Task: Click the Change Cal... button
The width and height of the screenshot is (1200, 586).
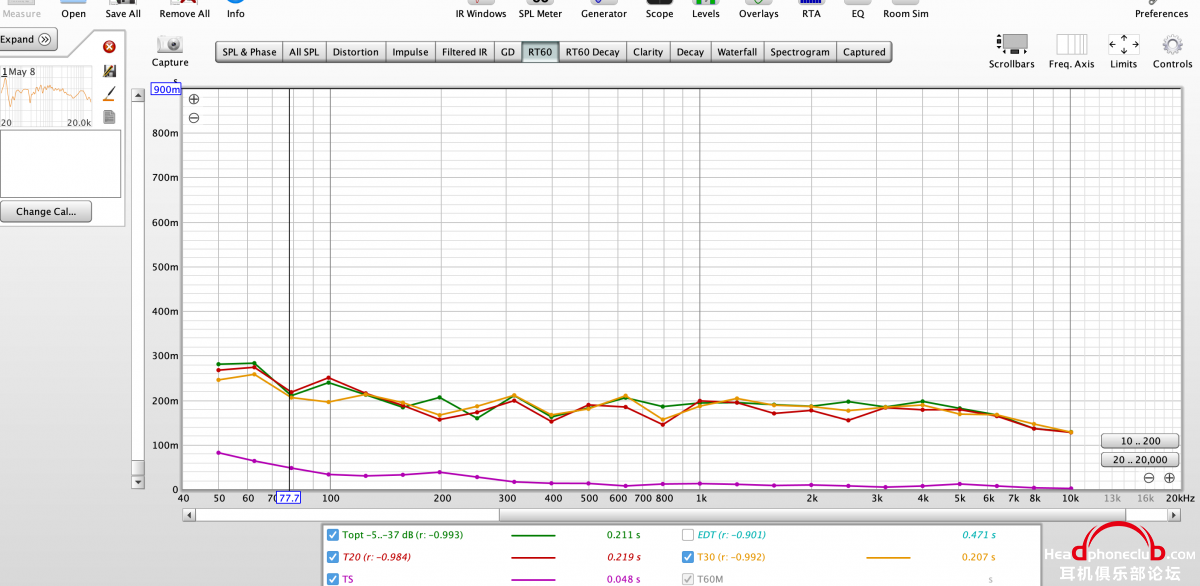Action: coord(46,212)
